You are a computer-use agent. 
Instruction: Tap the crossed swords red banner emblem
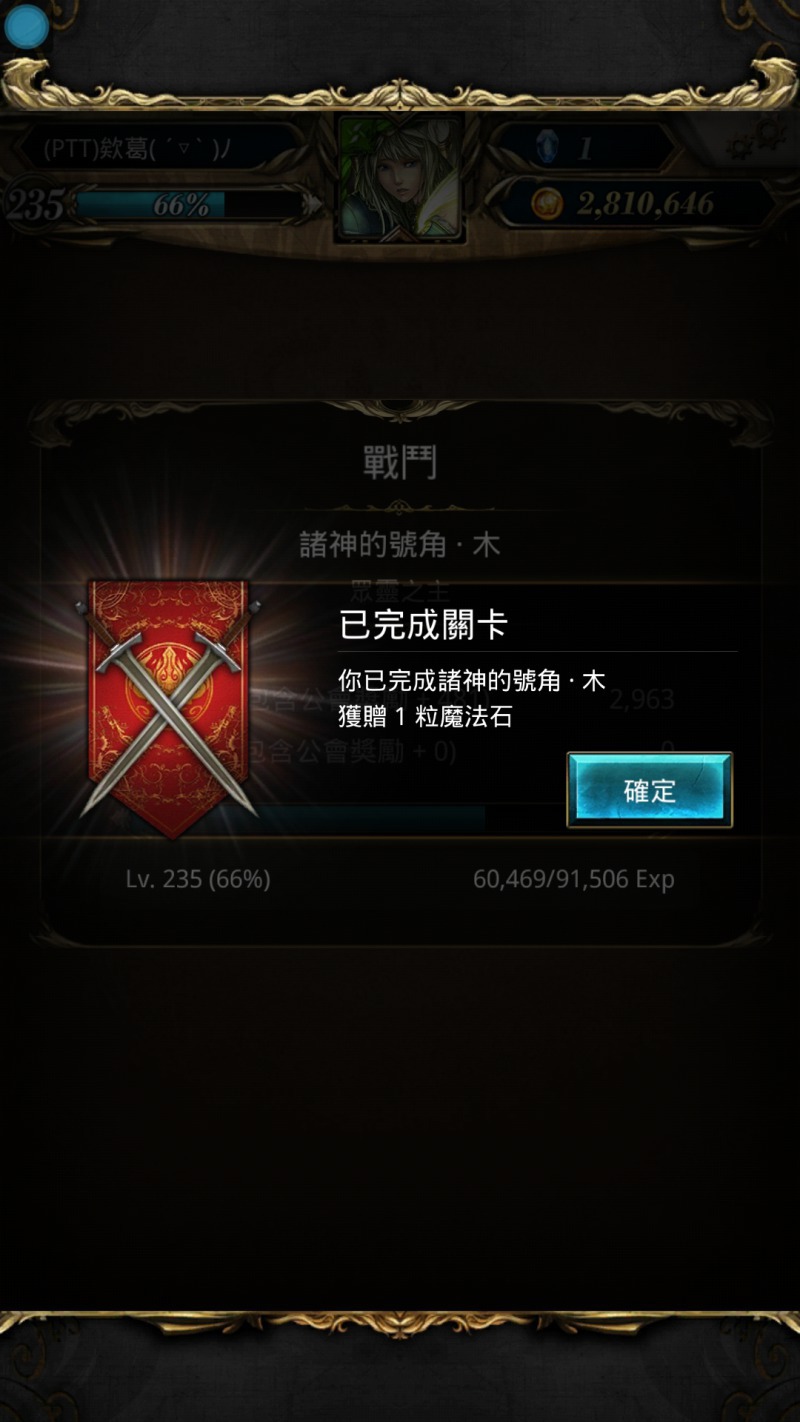coord(168,706)
